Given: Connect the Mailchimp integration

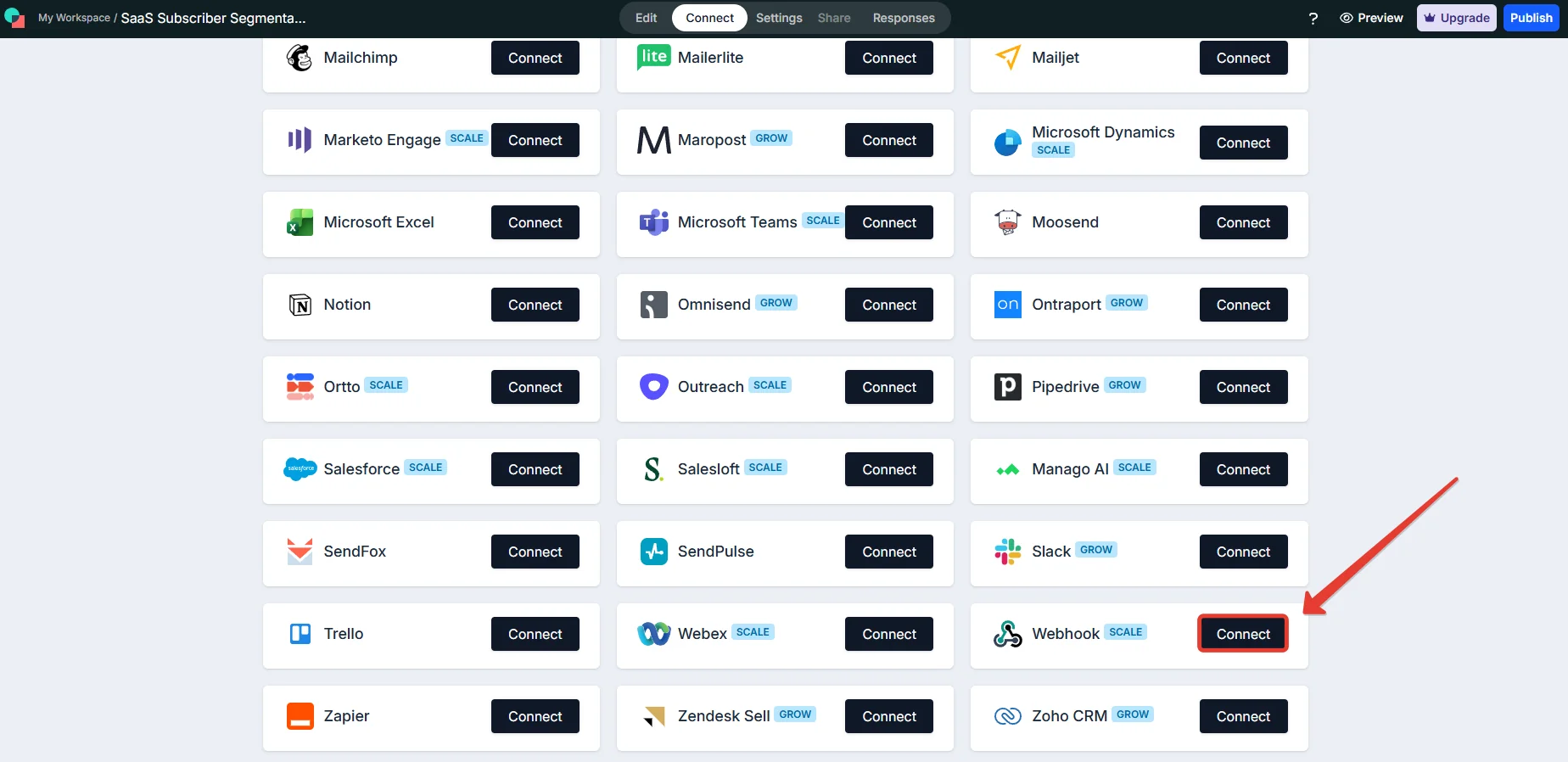Looking at the screenshot, I should (x=535, y=58).
